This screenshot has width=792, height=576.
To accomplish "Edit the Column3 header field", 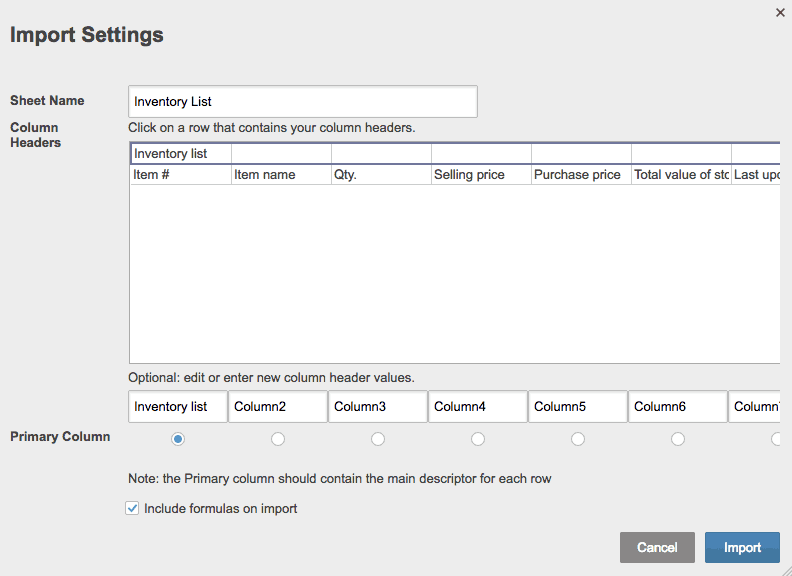I will point(378,407).
